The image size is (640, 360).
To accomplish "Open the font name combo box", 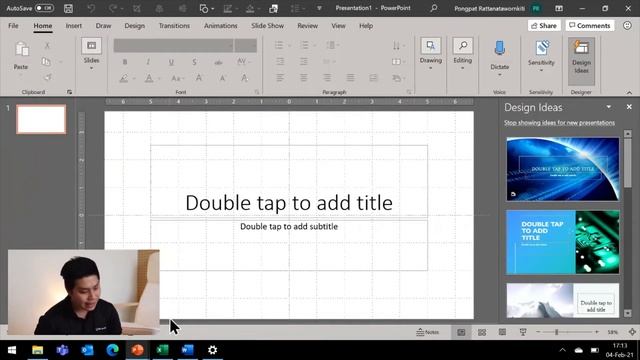I will pyautogui.click(x=173, y=46).
